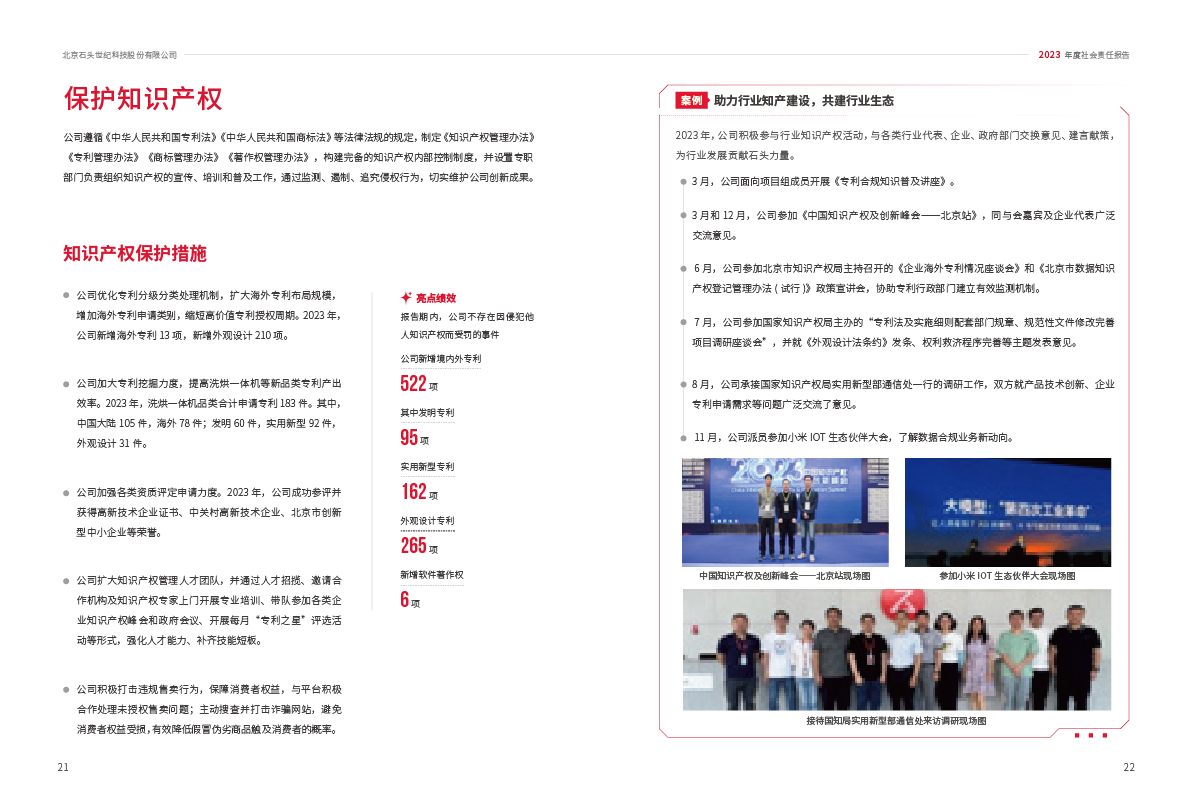Screen dimensions: 1192x809
Task: Click the bullet before 公司积极打击违规售卖行为 paragraph
Action: [x=66, y=690]
